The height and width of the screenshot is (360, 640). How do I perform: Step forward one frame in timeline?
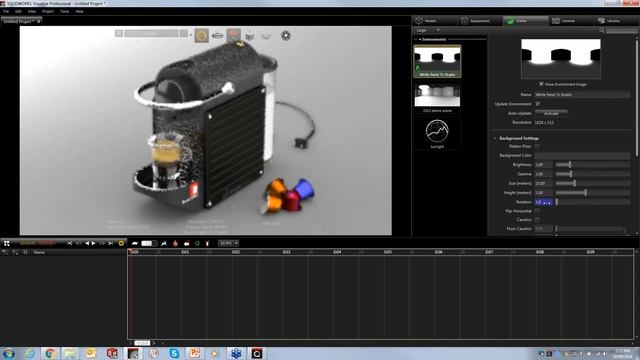[x=102, y=243]
